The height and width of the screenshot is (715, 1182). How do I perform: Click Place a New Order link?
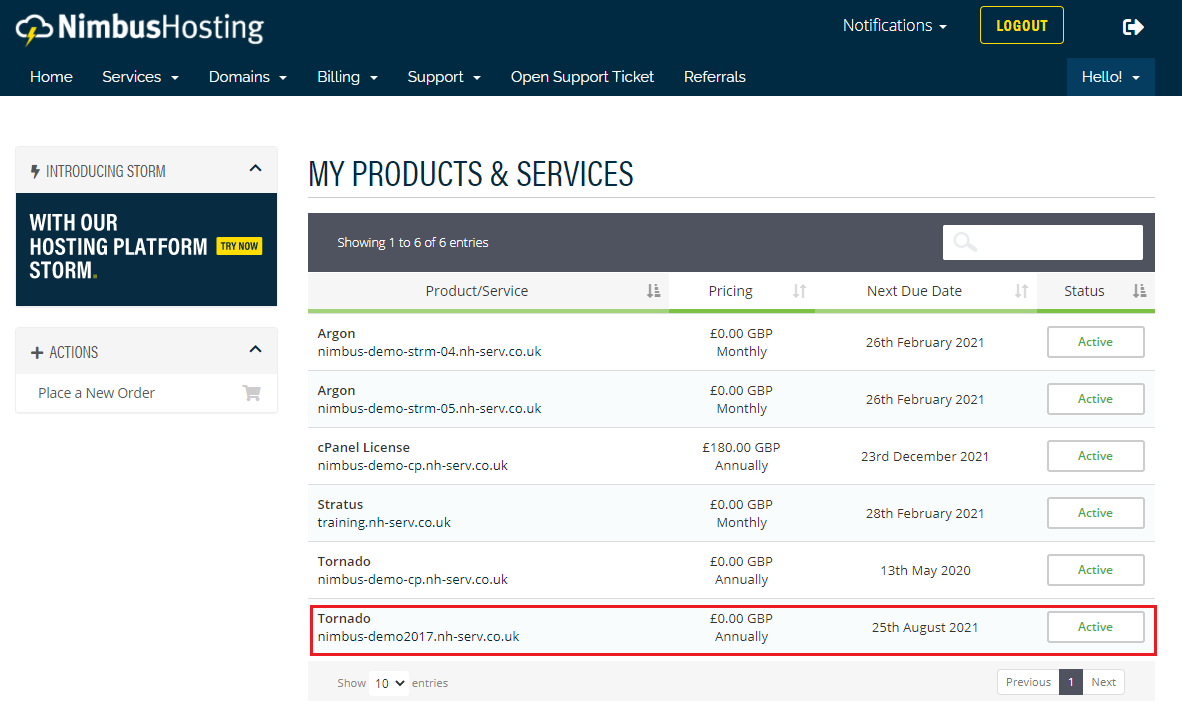point(96,393)
